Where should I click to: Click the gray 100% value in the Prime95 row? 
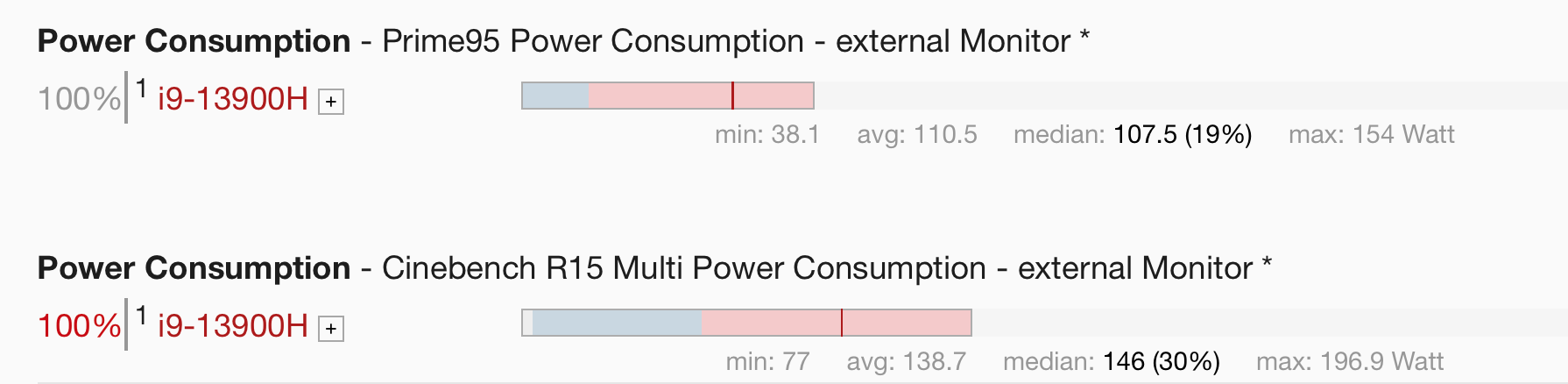[79, 99]
